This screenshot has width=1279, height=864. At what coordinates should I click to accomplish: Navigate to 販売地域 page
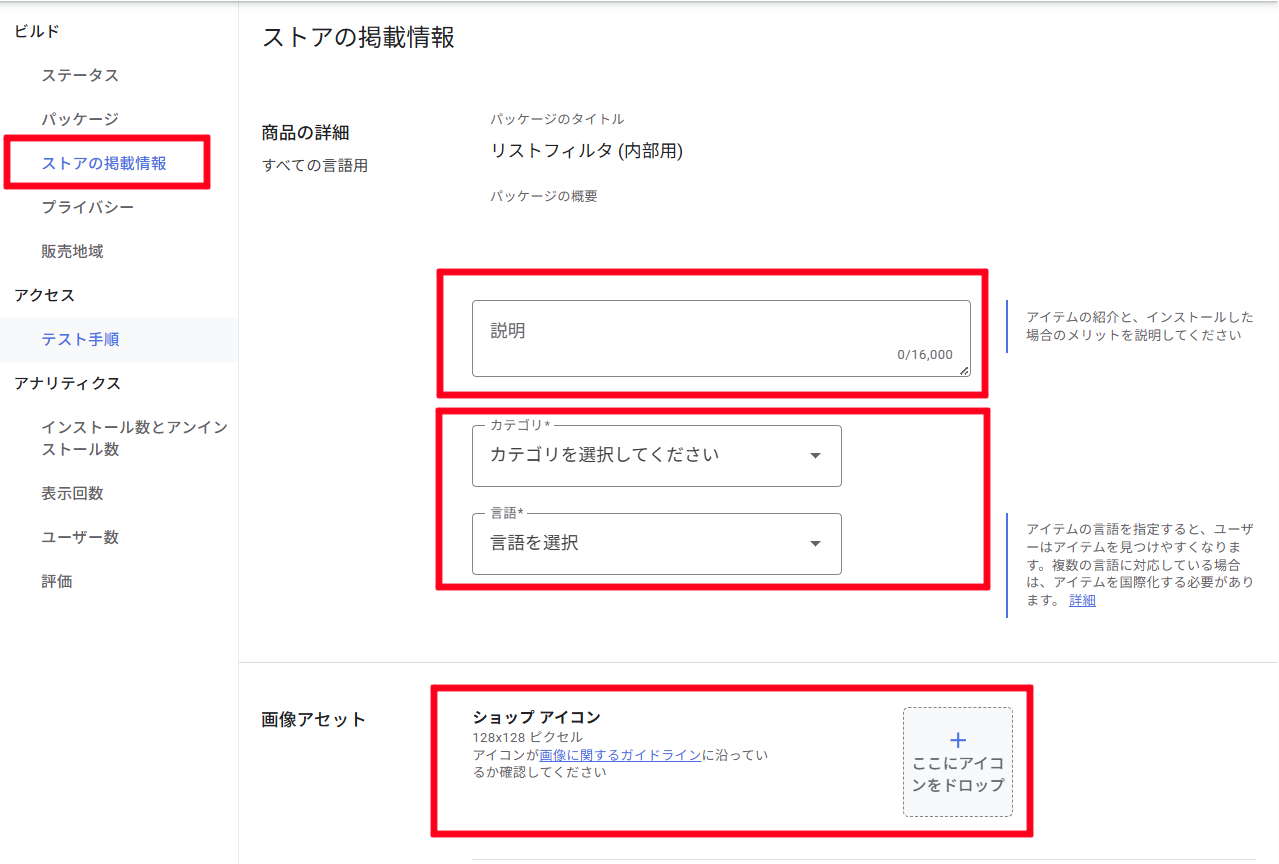(72, 251)
